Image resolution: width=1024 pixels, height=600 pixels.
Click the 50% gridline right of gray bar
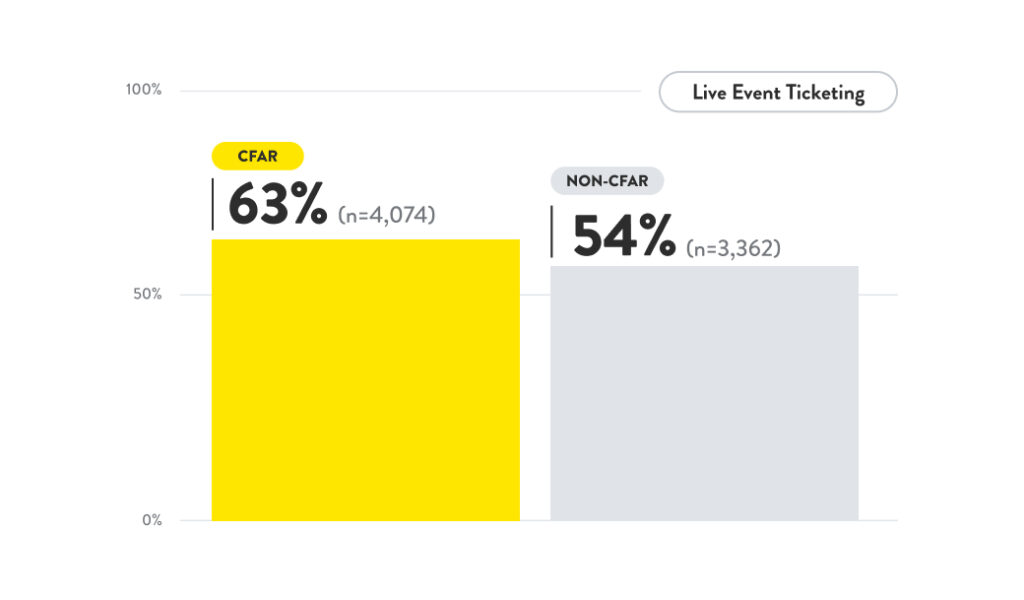point(878,295)
